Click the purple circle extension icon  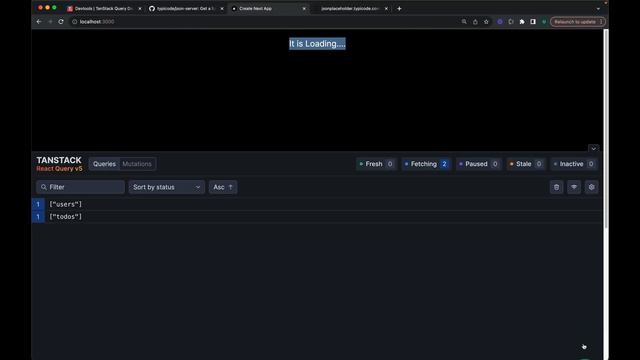click(500, 22)
